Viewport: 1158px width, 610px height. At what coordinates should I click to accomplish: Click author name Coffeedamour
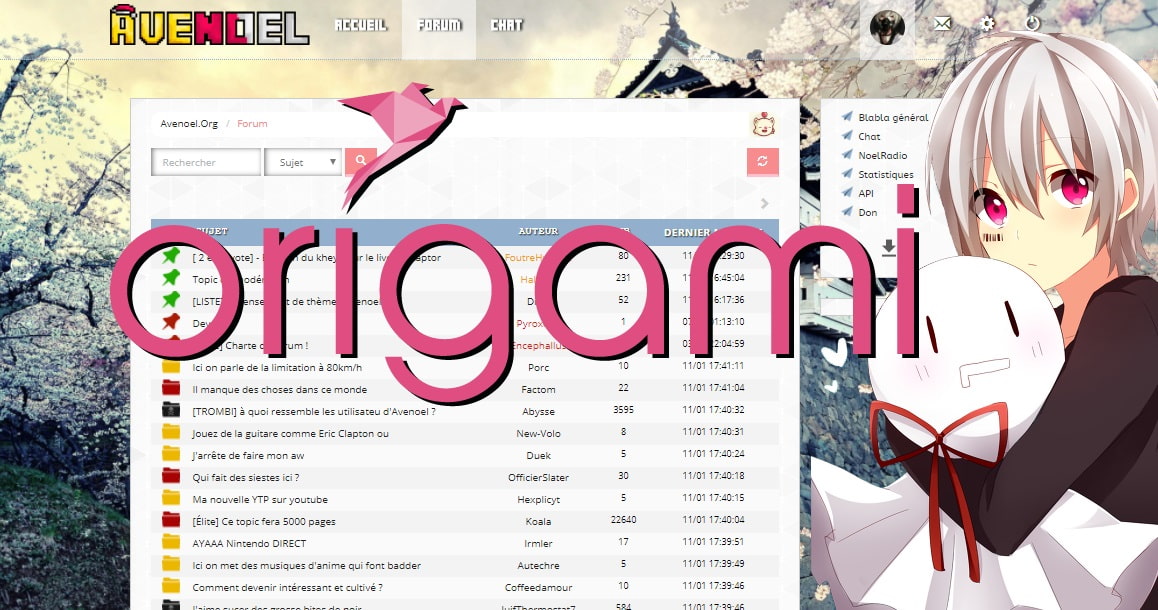click(538, 588)
